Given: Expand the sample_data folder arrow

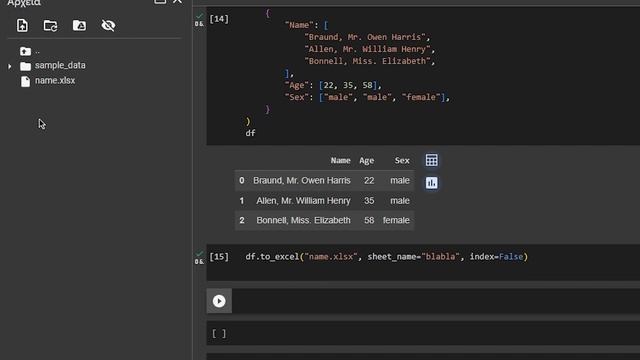Looking at the screenshot, I should tap(10, 66).
